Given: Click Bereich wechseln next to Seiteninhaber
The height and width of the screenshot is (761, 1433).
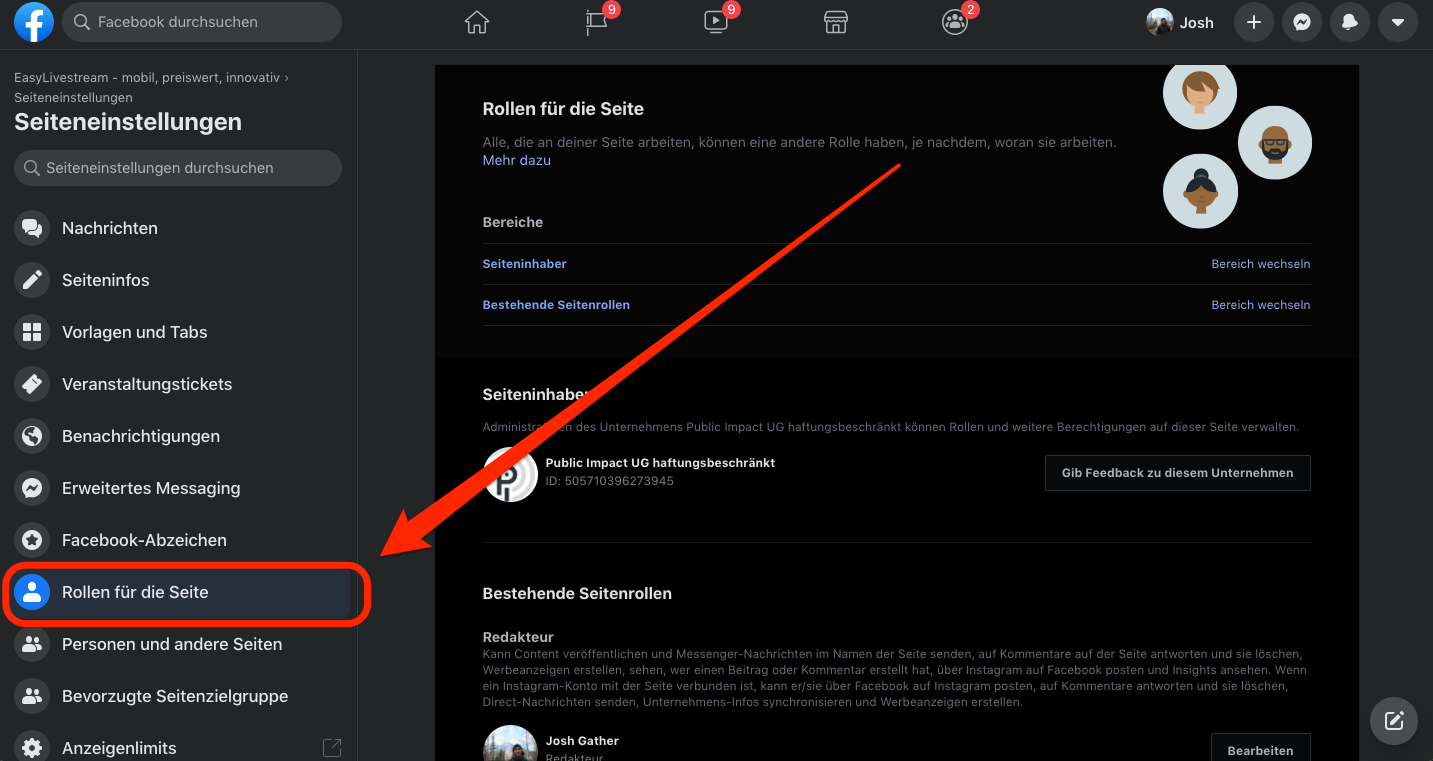Looking at the screenshot, I should (1260, 264).
